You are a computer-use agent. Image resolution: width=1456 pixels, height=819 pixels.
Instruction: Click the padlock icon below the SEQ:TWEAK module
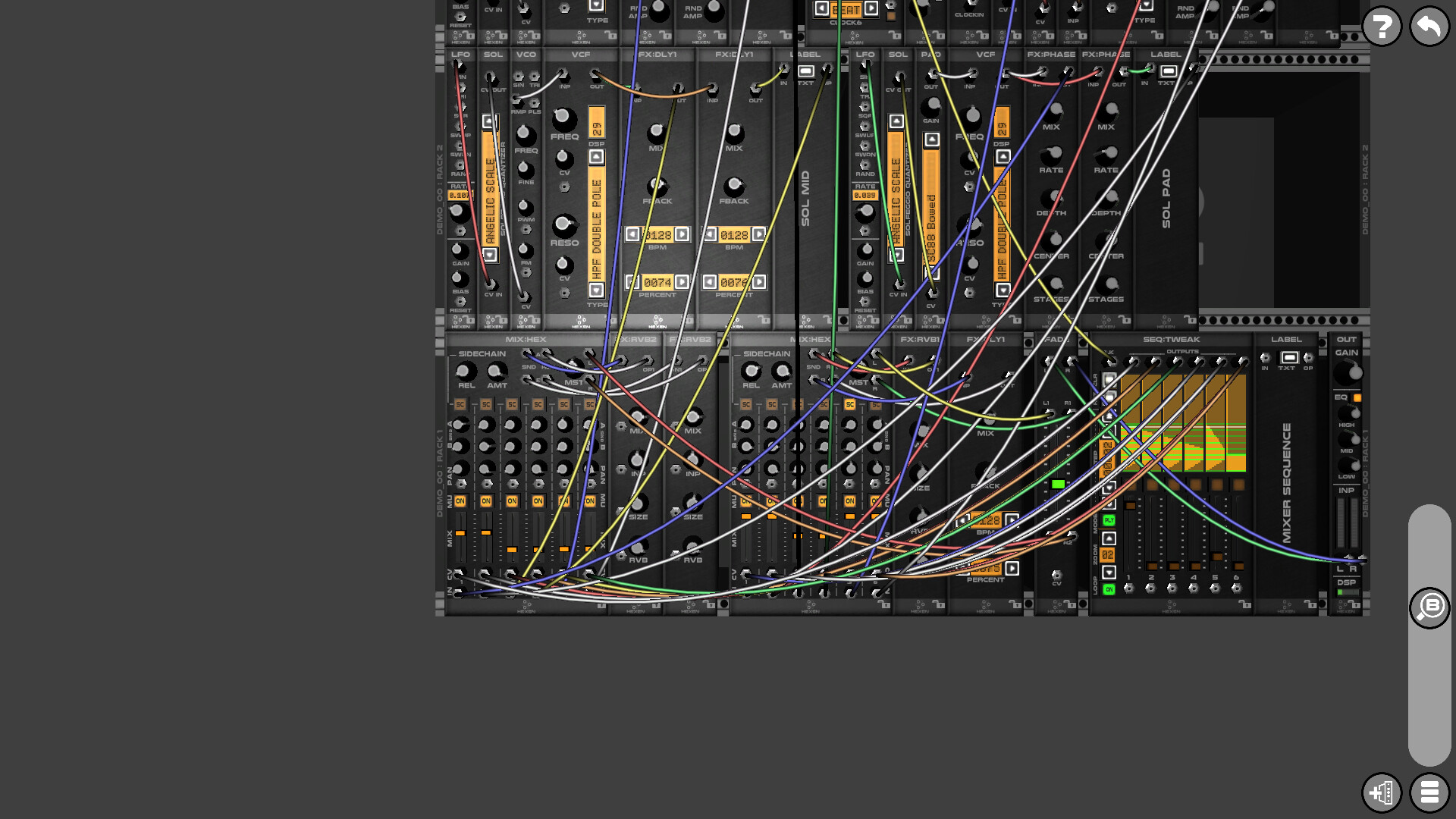pos(1244,604)
